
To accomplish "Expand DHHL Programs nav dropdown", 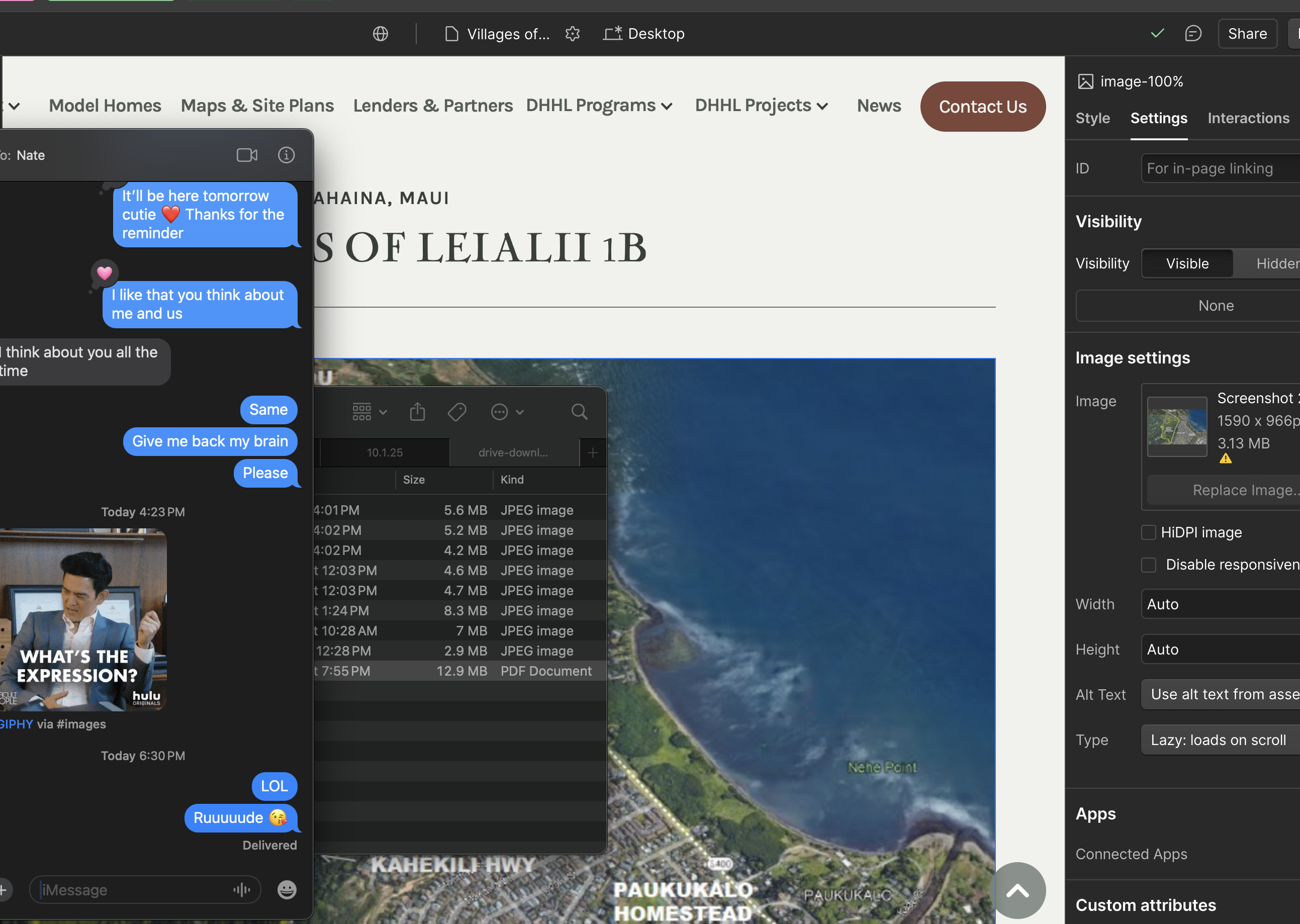I will [x=599, y=106].
